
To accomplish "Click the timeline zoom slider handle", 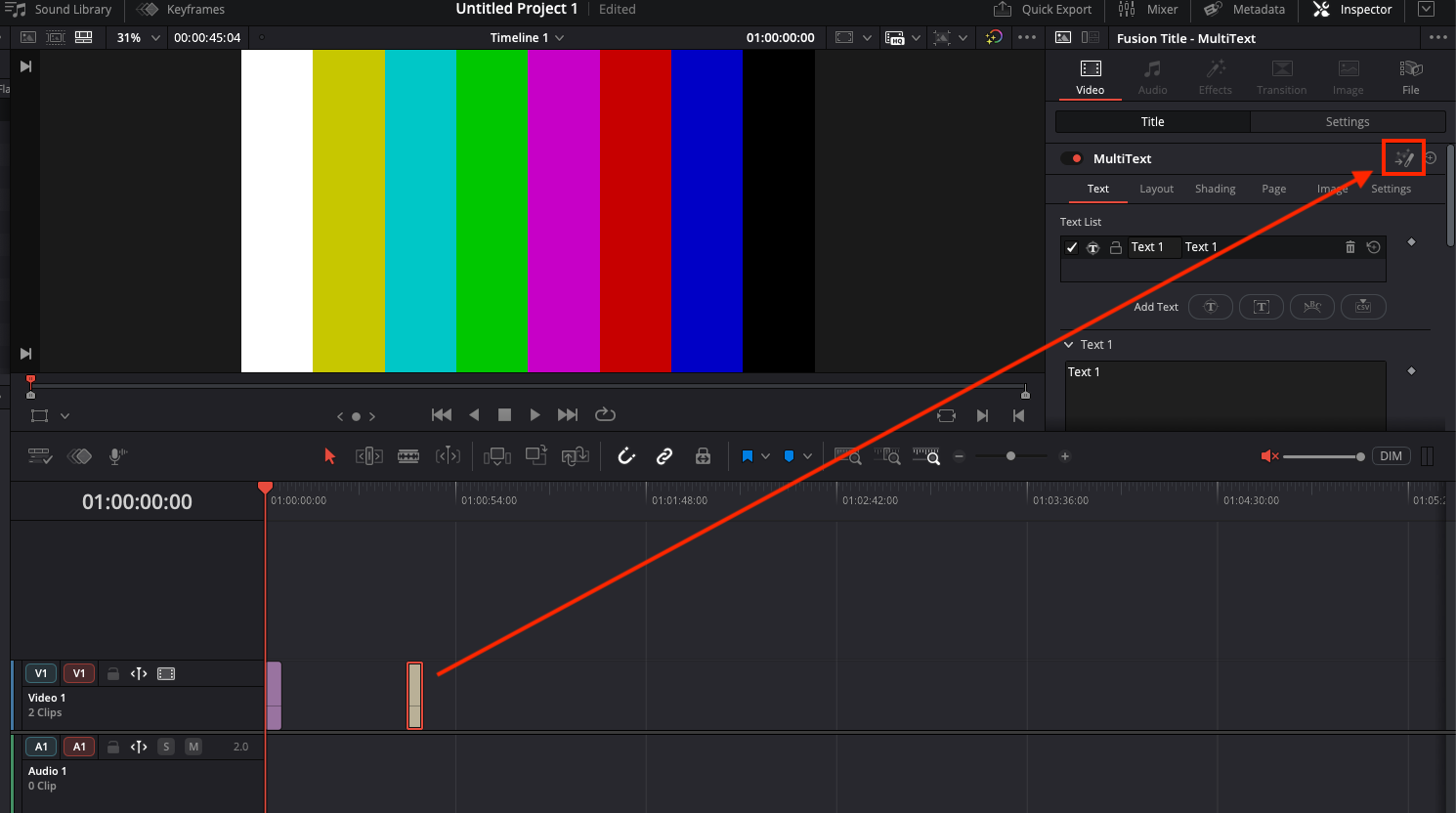I will [x=1010, y=456].
